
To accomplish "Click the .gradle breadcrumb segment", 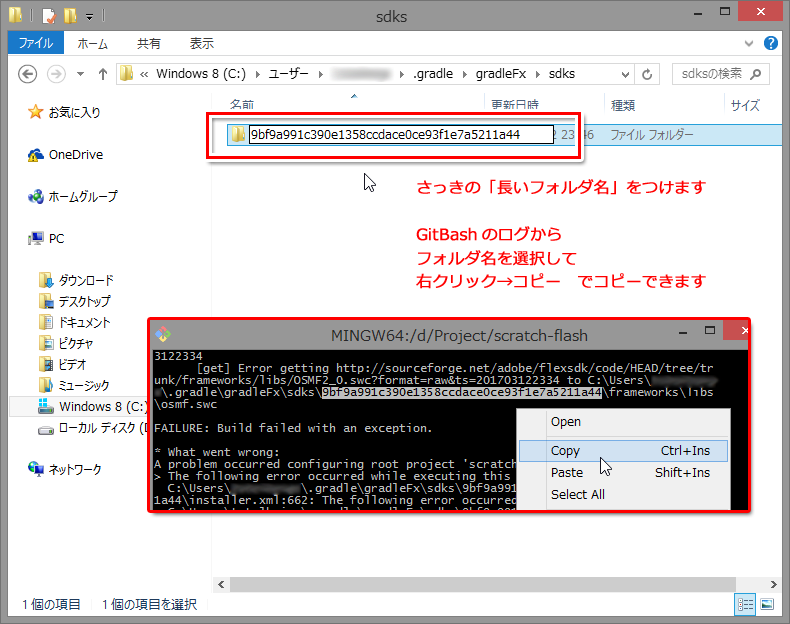I will [x=433, y=74].
